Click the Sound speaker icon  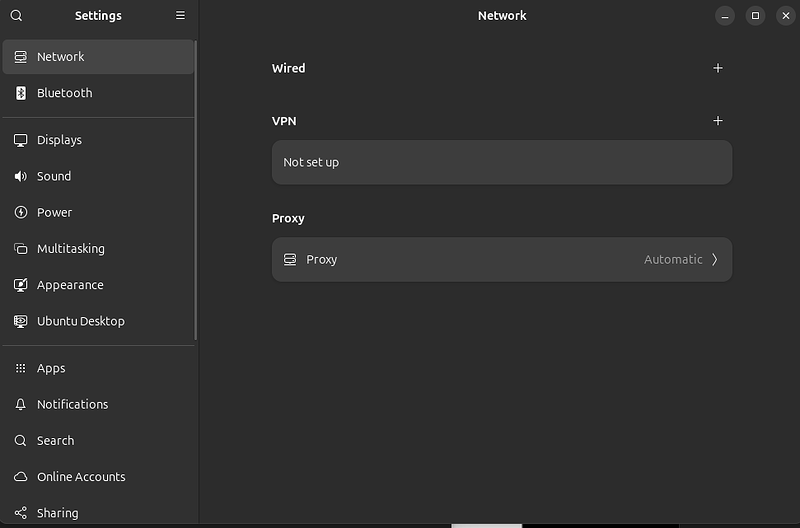[x=20, y=176]
